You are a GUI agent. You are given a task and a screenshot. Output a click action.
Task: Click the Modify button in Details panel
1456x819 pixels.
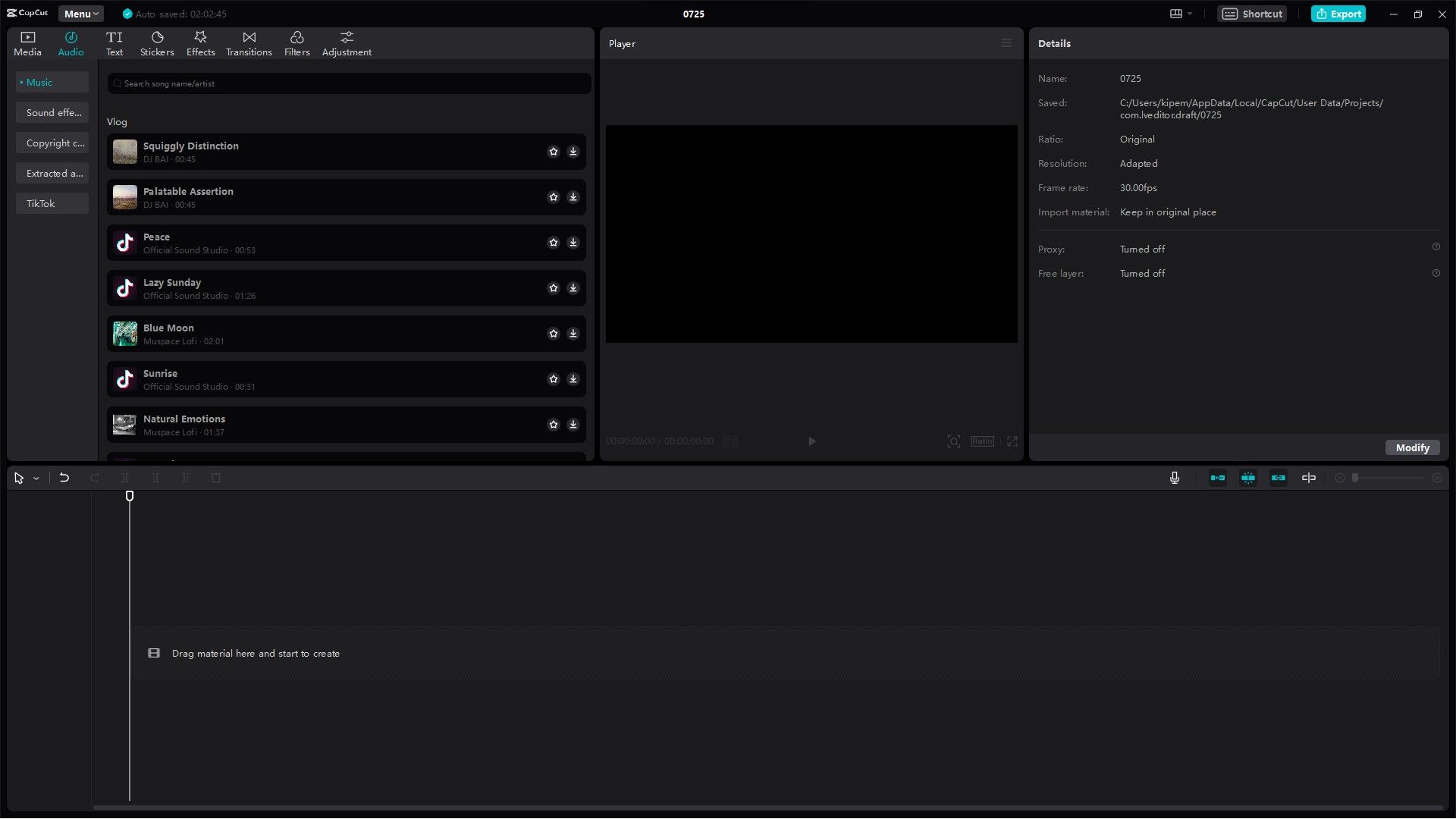coord(1412,447)
